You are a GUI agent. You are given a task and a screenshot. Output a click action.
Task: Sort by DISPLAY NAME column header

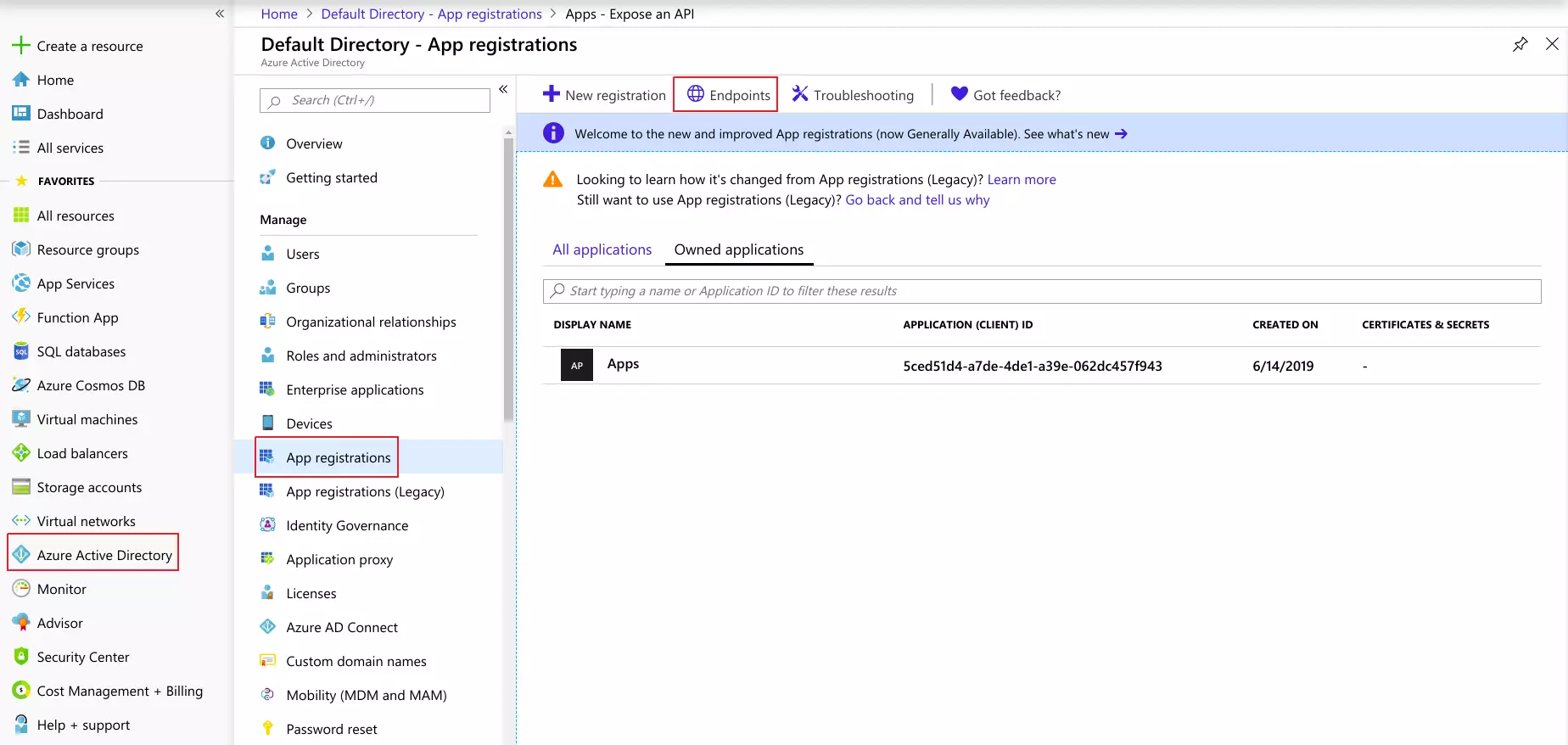click(592, 324)
